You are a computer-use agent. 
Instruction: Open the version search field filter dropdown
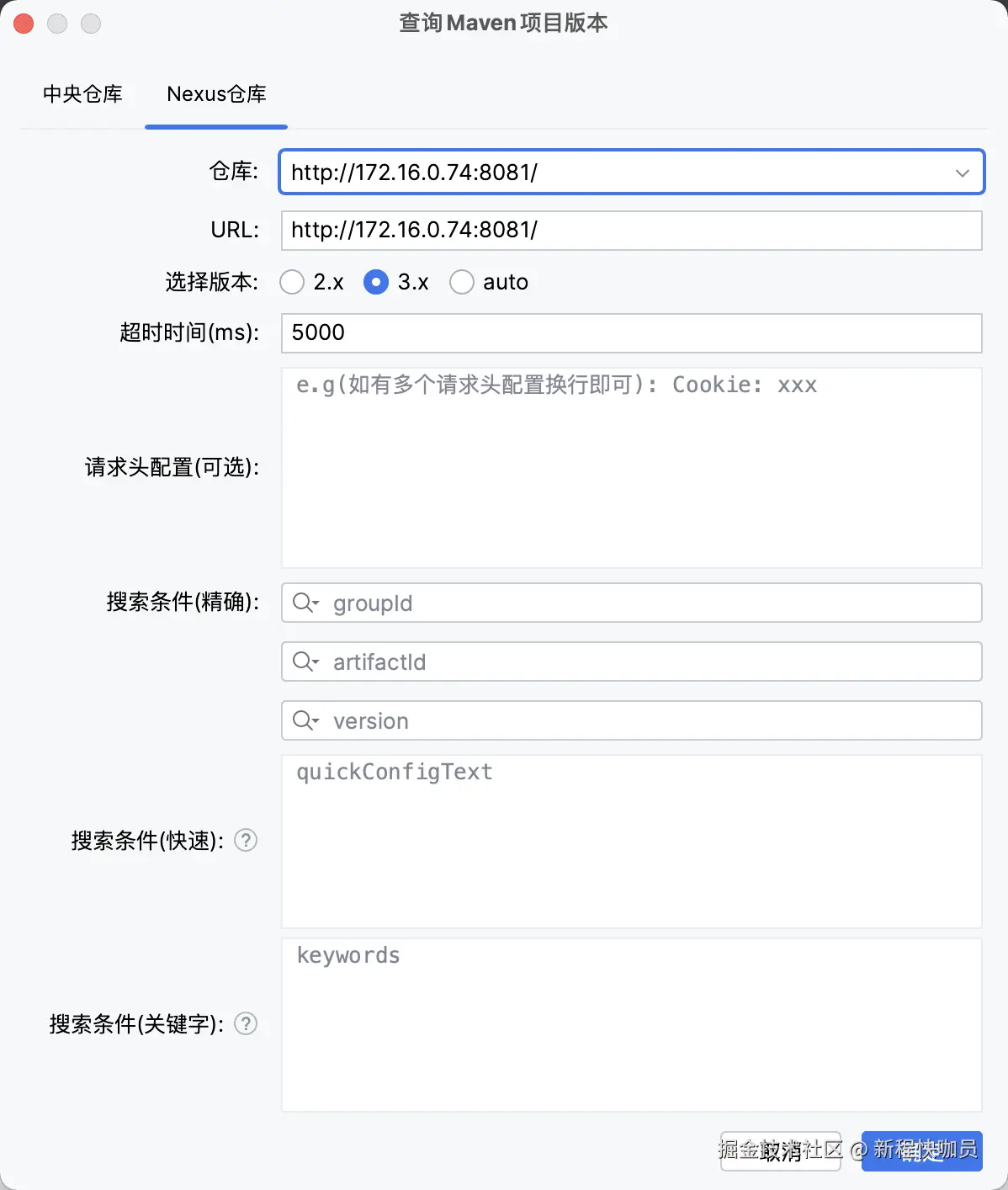pos(316,720)
